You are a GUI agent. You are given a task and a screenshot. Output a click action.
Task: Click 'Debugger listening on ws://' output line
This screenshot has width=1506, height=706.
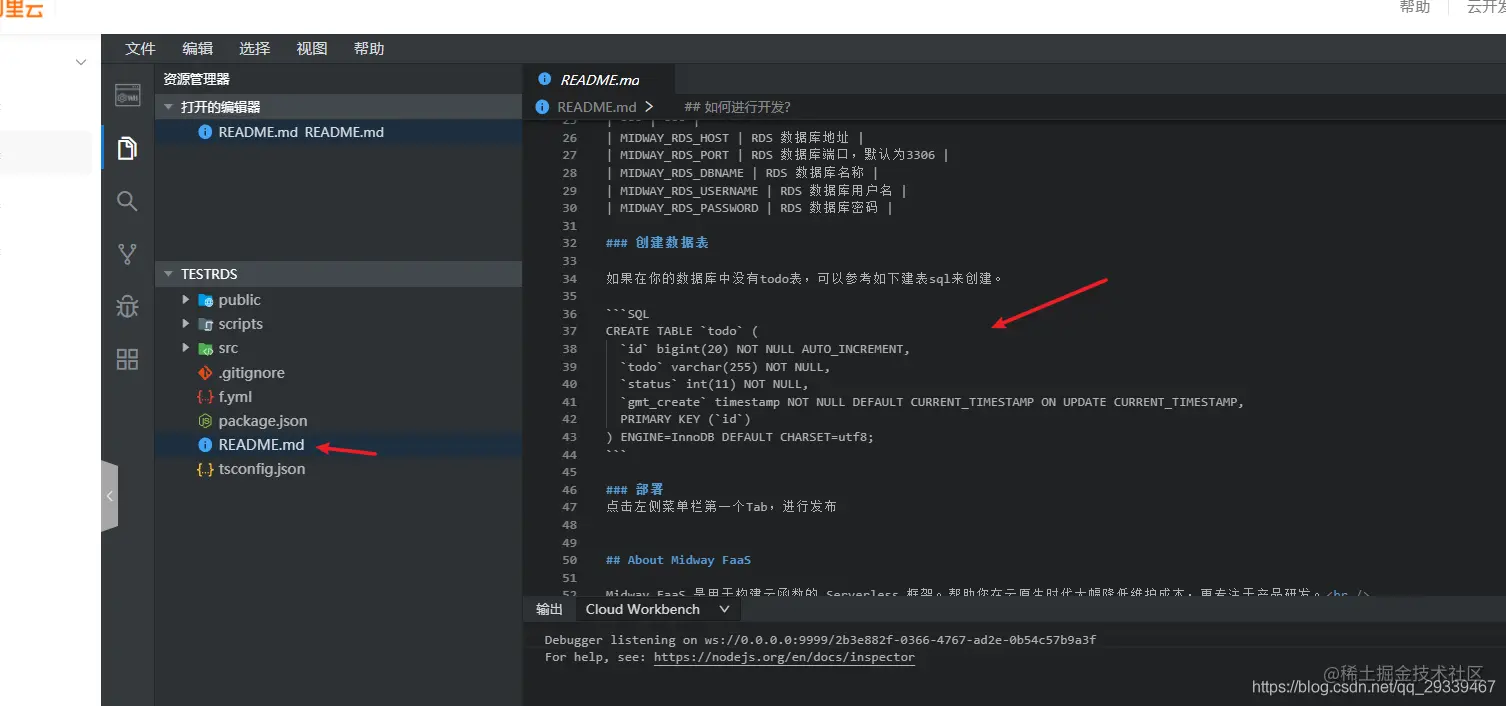tap(820, 640)
